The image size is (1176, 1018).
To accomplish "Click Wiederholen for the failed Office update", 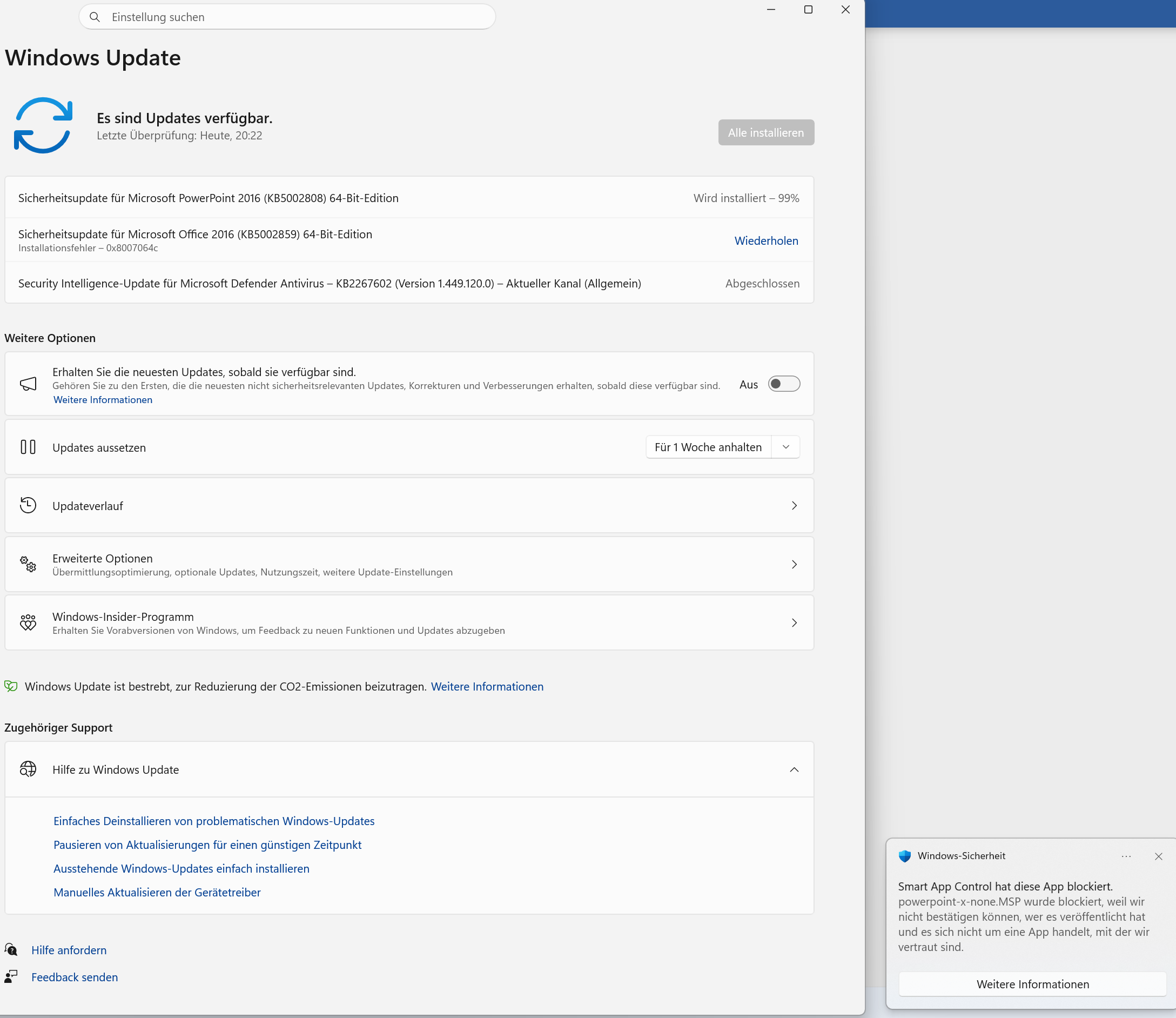I will 766,241.
